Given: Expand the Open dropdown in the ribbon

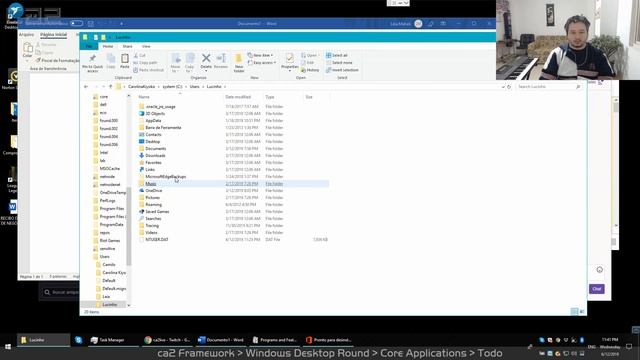Looking at the screenshot, I should point(310,55).
